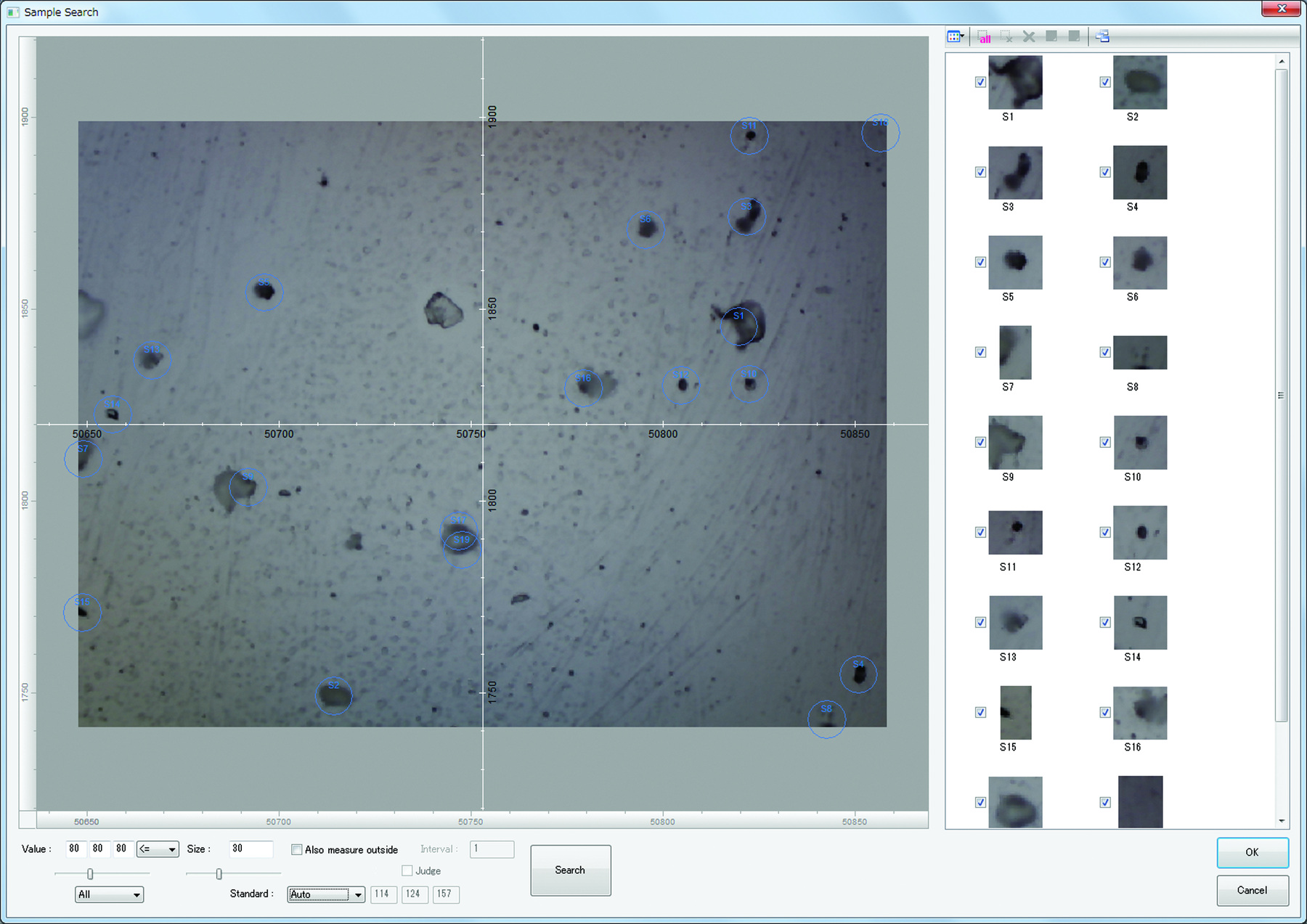Open the 'All' dropdown below the Value slider
This screenshot has width=1307, height=924.
pos(109,894)
